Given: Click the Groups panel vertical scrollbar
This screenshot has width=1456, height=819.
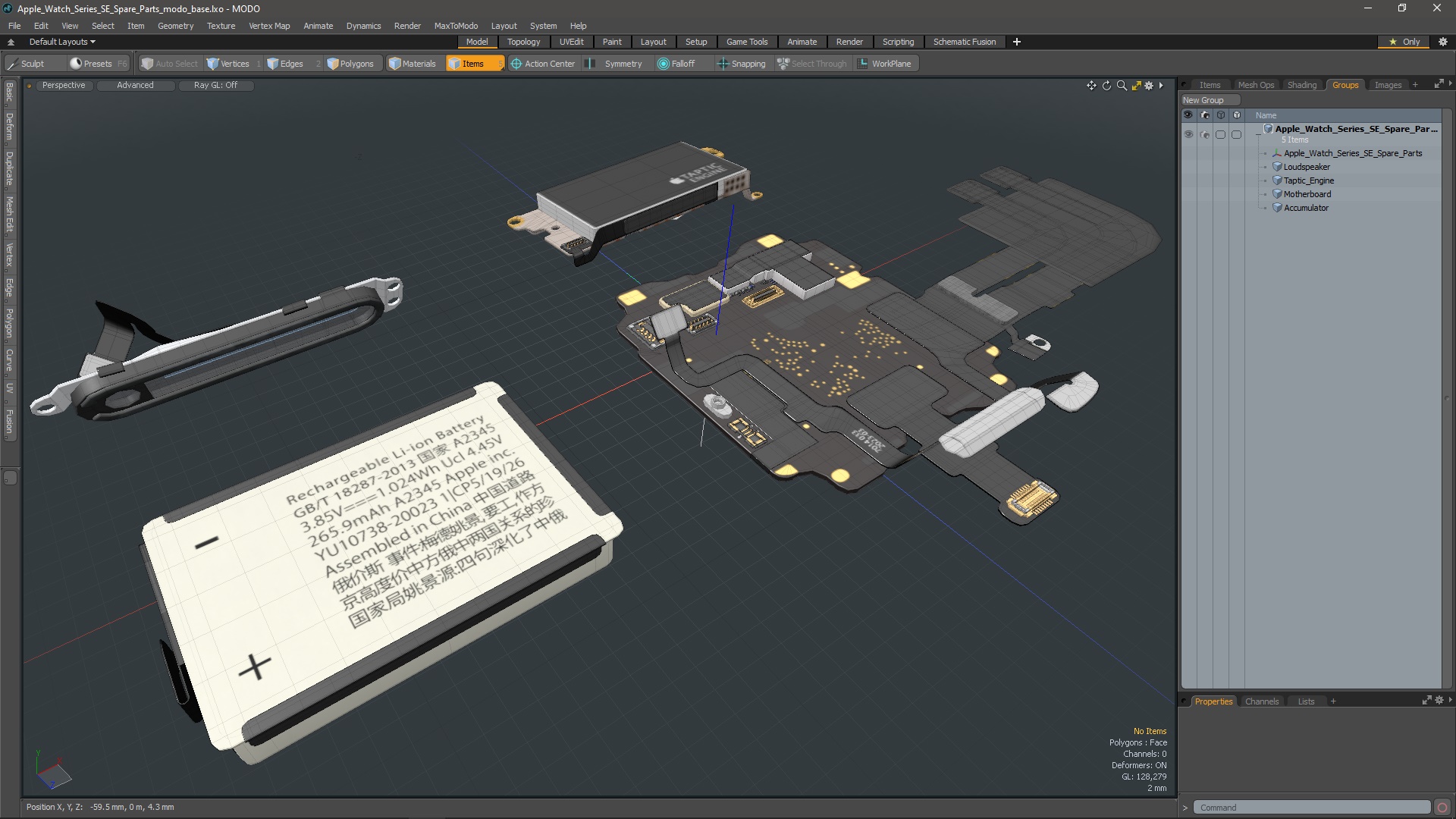Looking at the screenshot, I should click(x=1447, y=398).
